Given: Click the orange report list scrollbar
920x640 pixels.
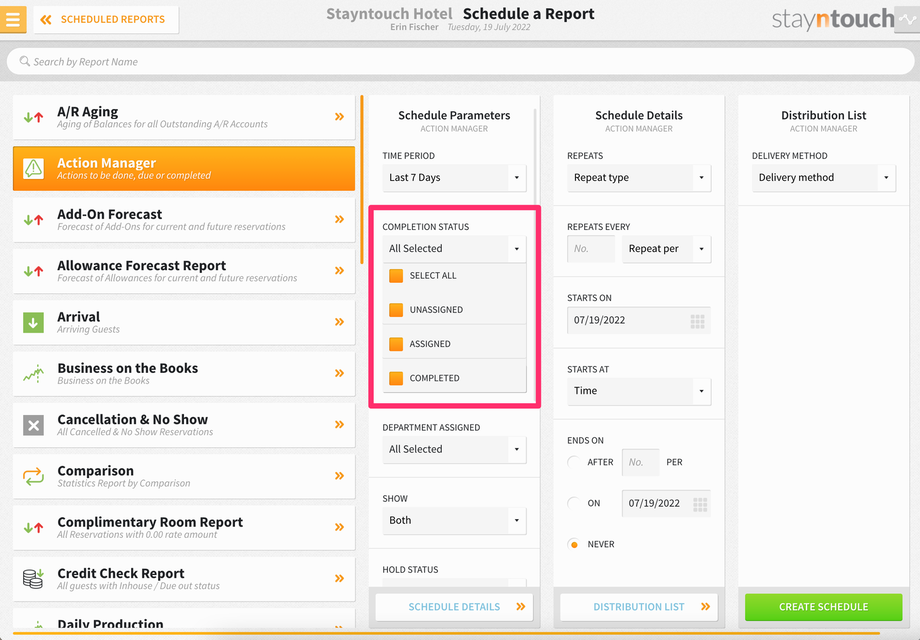Looking at the screenshot, I should [x=362, y=180].
